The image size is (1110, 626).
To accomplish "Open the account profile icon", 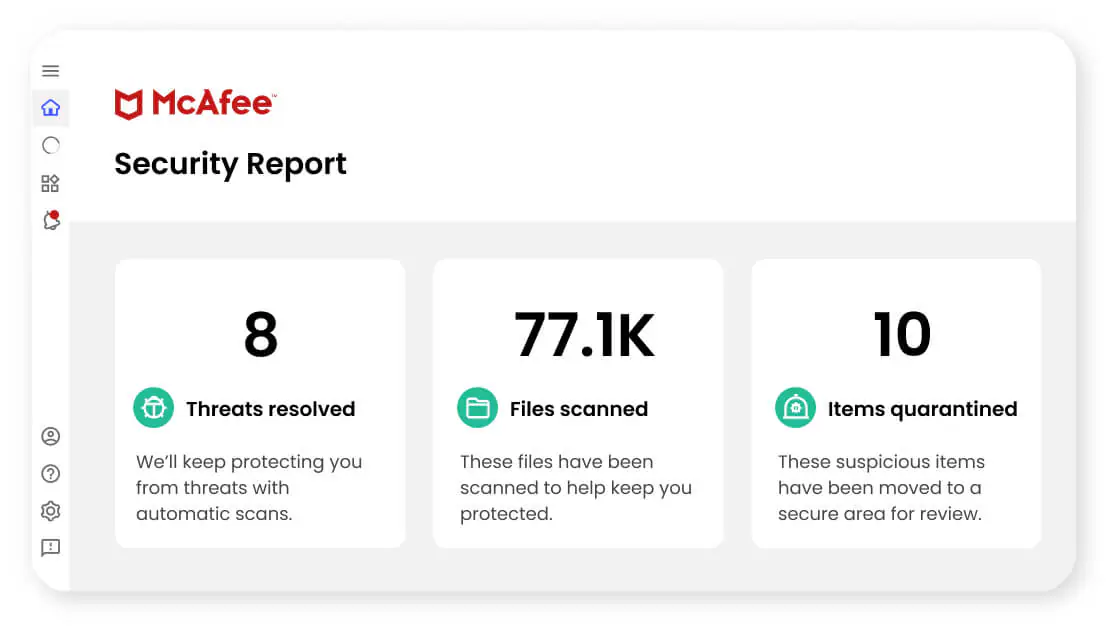I will 50,436.
